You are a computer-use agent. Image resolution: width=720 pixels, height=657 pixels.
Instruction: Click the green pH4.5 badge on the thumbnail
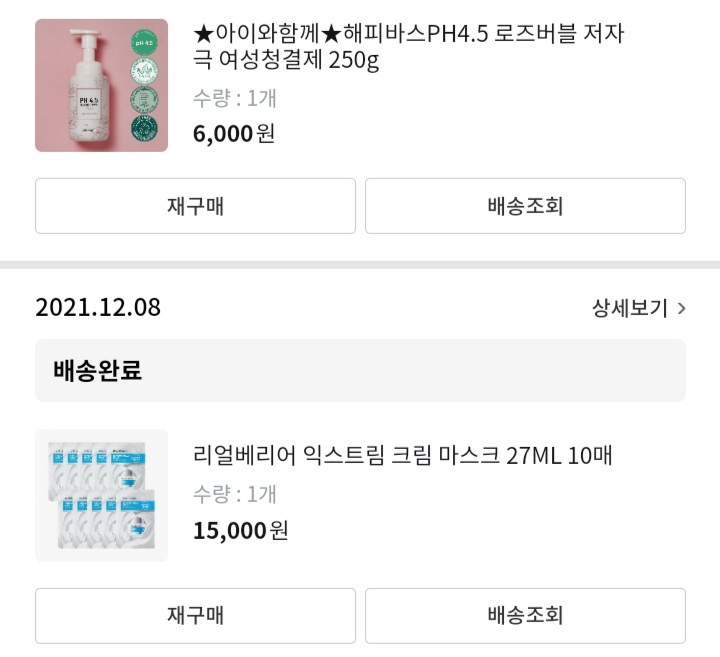[144, 43]
